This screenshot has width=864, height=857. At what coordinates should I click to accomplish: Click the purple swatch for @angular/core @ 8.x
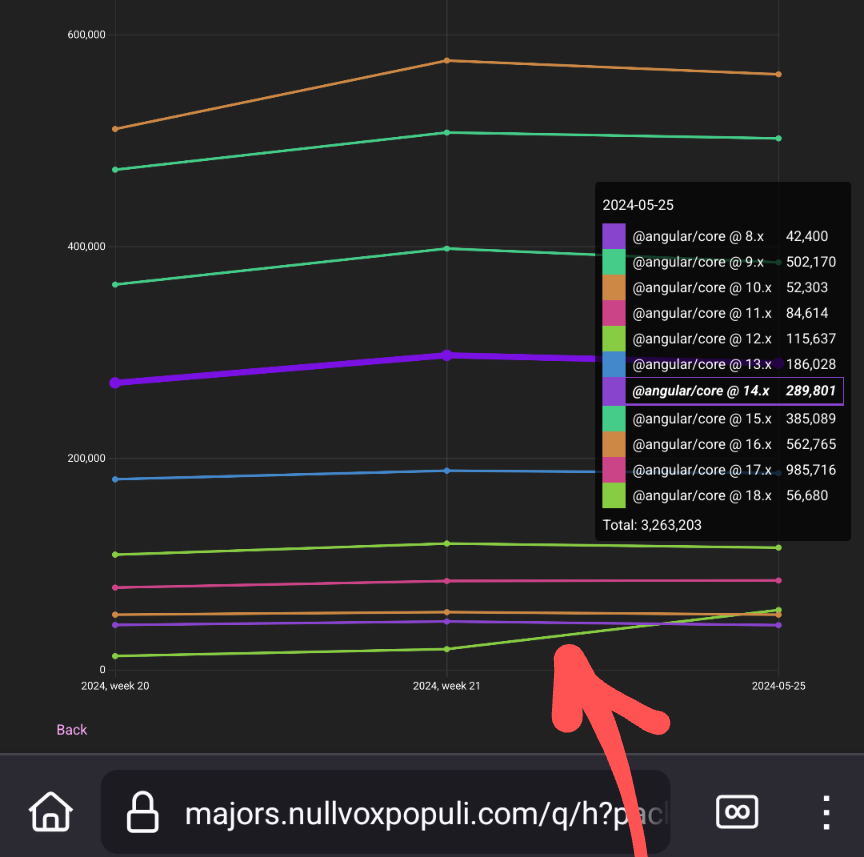614,236
